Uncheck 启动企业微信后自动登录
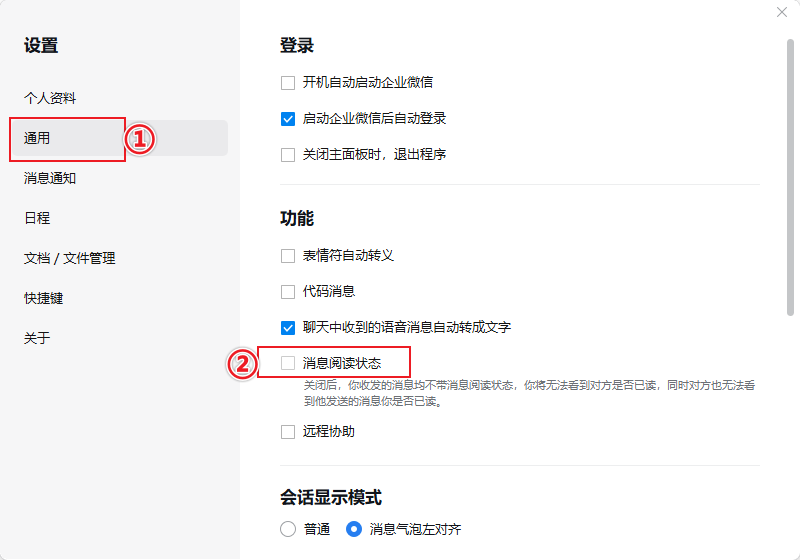This screenshot has width=800, height=560. click(288, 118)
